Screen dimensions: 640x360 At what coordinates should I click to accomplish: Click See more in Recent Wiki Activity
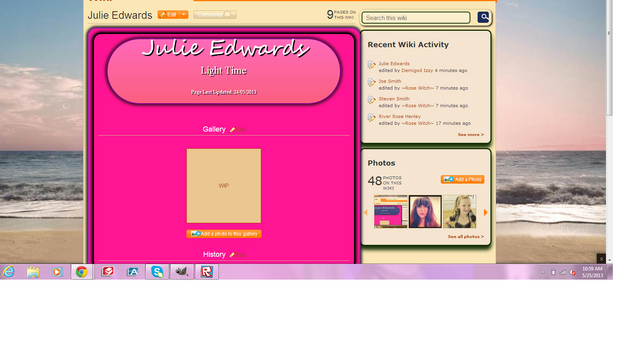pyautogui.click(x=471, y=135)
